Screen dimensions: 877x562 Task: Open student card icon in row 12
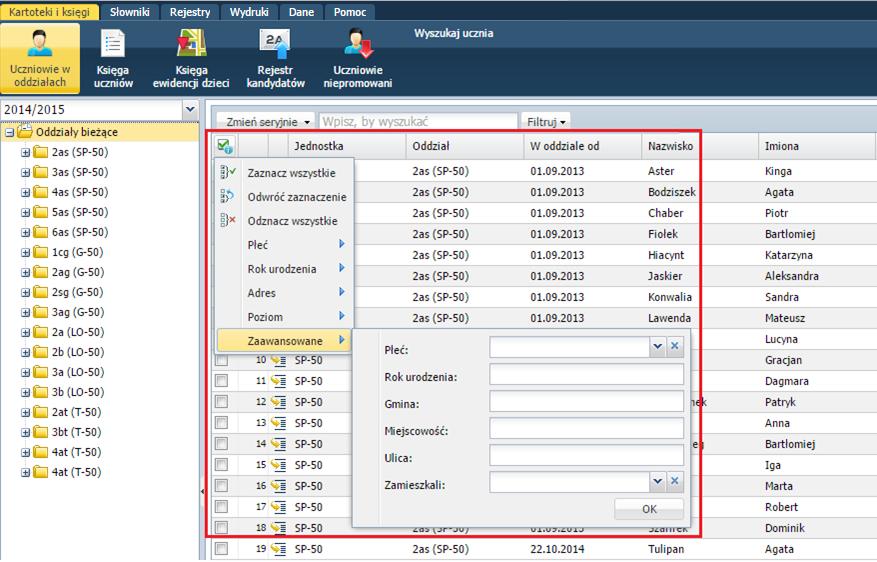point(279,402)
